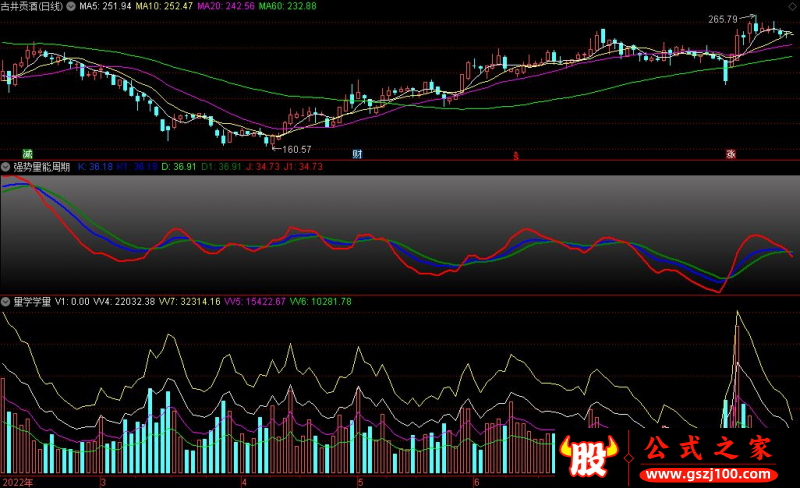Click the red $ marker icon
The image size is (800, 488).
[x=516, y=156]
